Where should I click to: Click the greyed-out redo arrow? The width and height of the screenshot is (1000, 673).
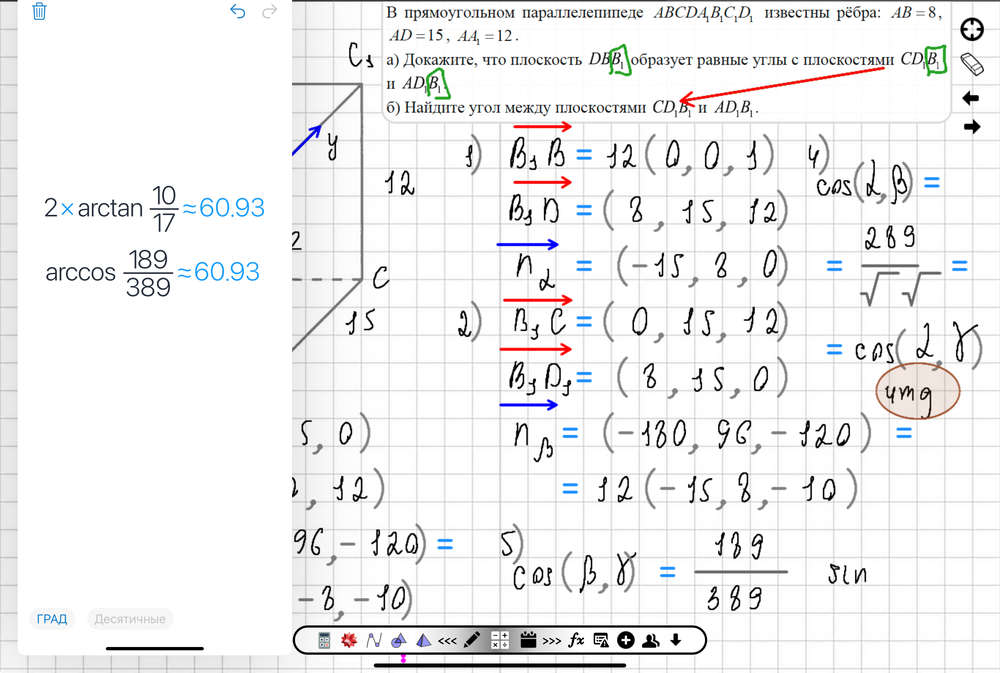click(269, 12)
